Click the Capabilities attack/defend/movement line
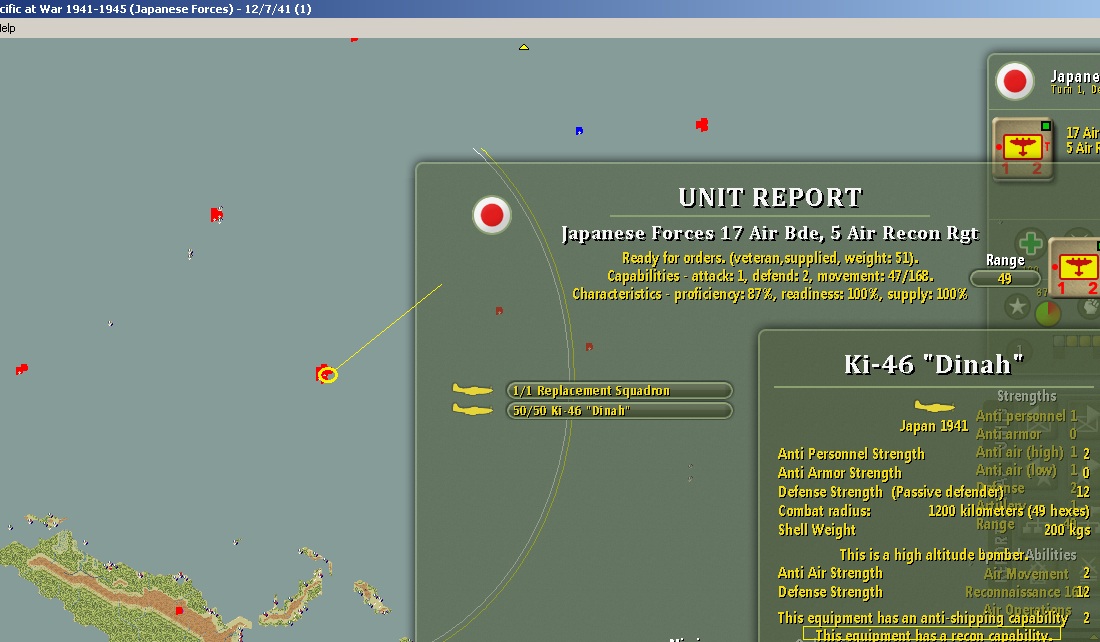 770,276
